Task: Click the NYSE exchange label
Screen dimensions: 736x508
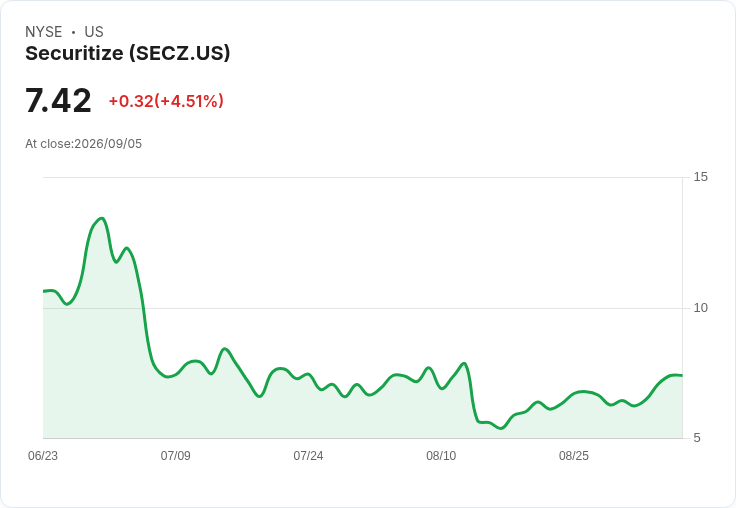Action: (44, 32)
